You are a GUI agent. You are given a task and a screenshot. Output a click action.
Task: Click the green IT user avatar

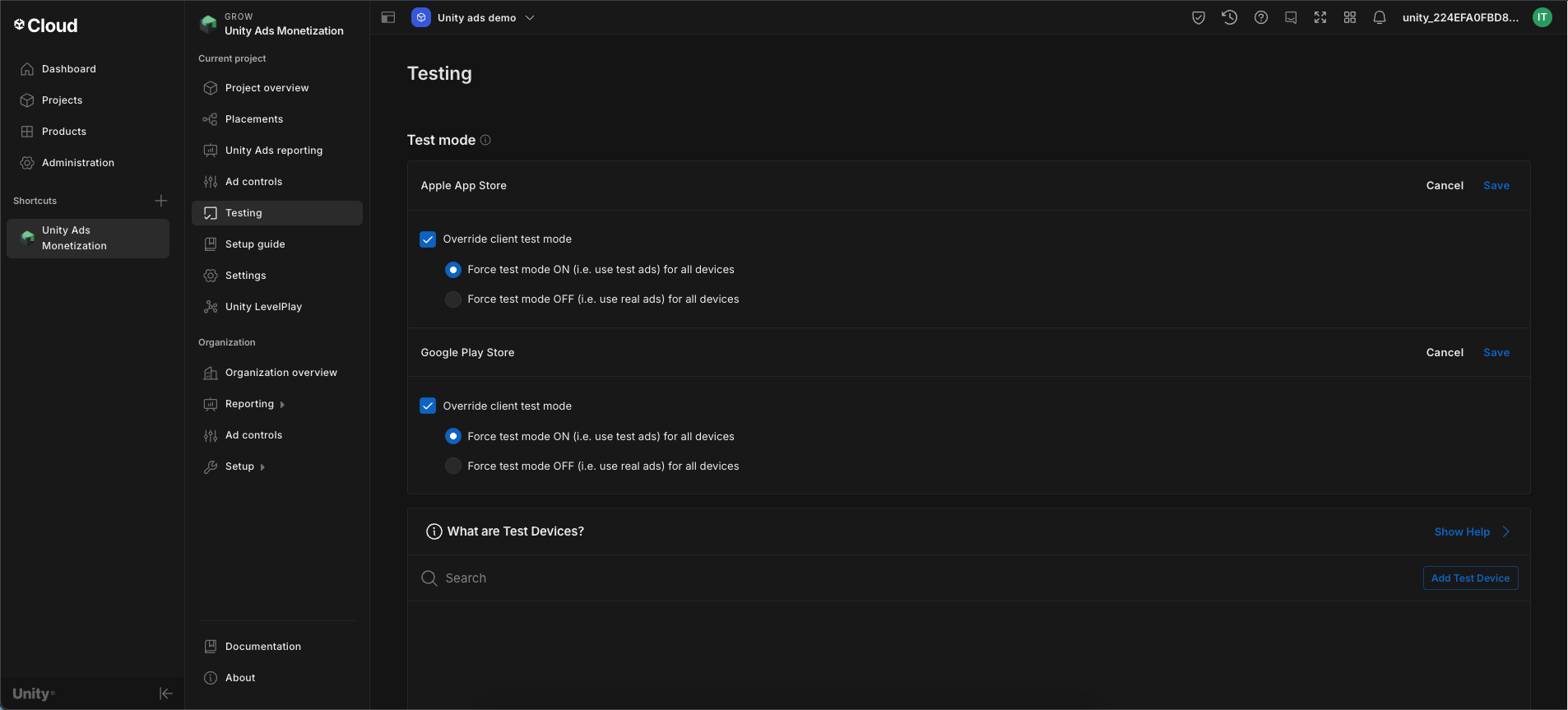coord(1542,17)
